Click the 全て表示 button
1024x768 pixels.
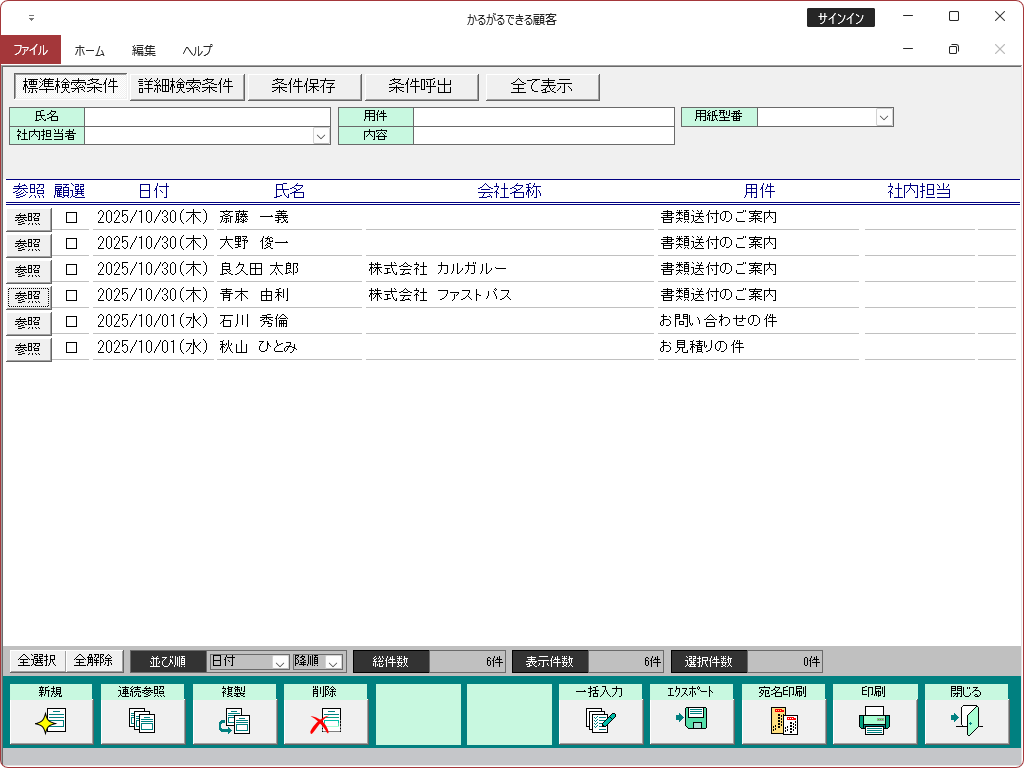pos(542,87)
